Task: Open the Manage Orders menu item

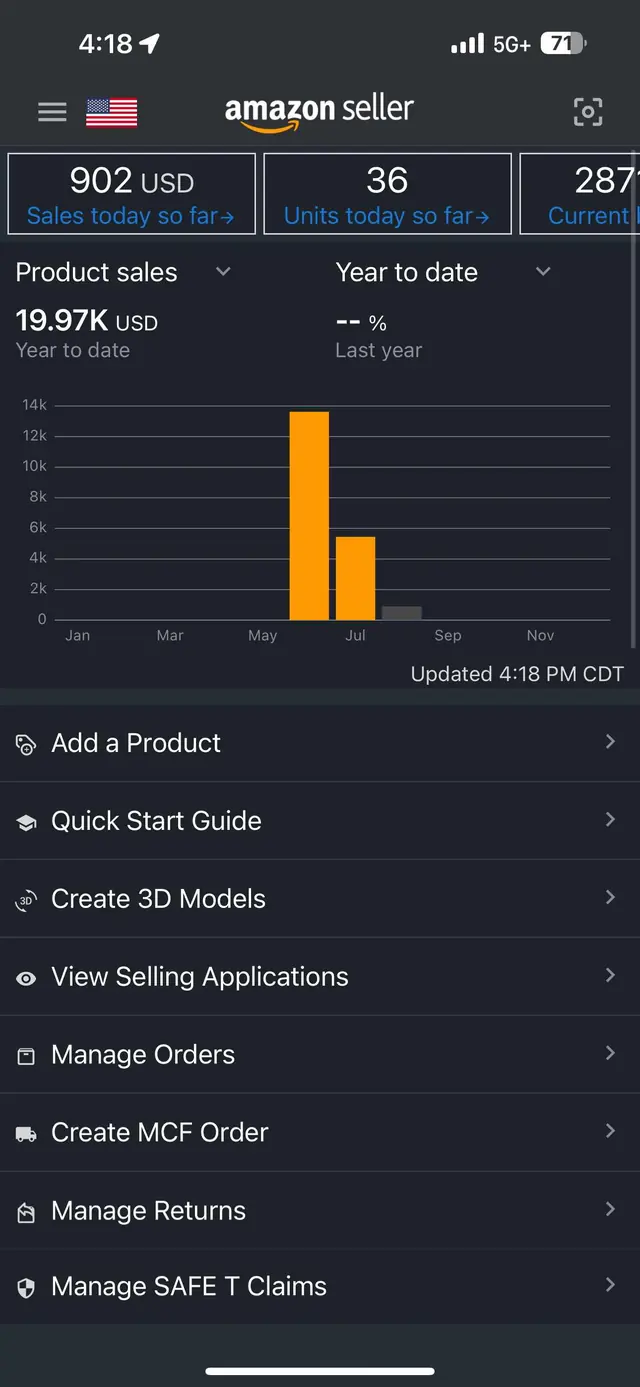Action: [x=320, y=1055]
